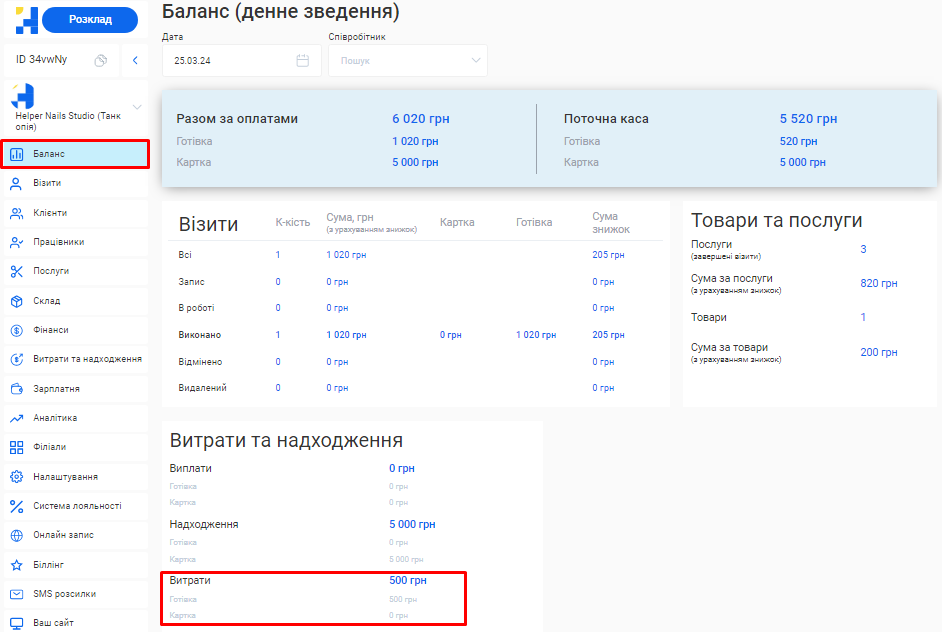The height and width of the screenshot is (632, 942).
Task: Click the copy icon next to ID 34vwNy
Action: coord(100,60)
